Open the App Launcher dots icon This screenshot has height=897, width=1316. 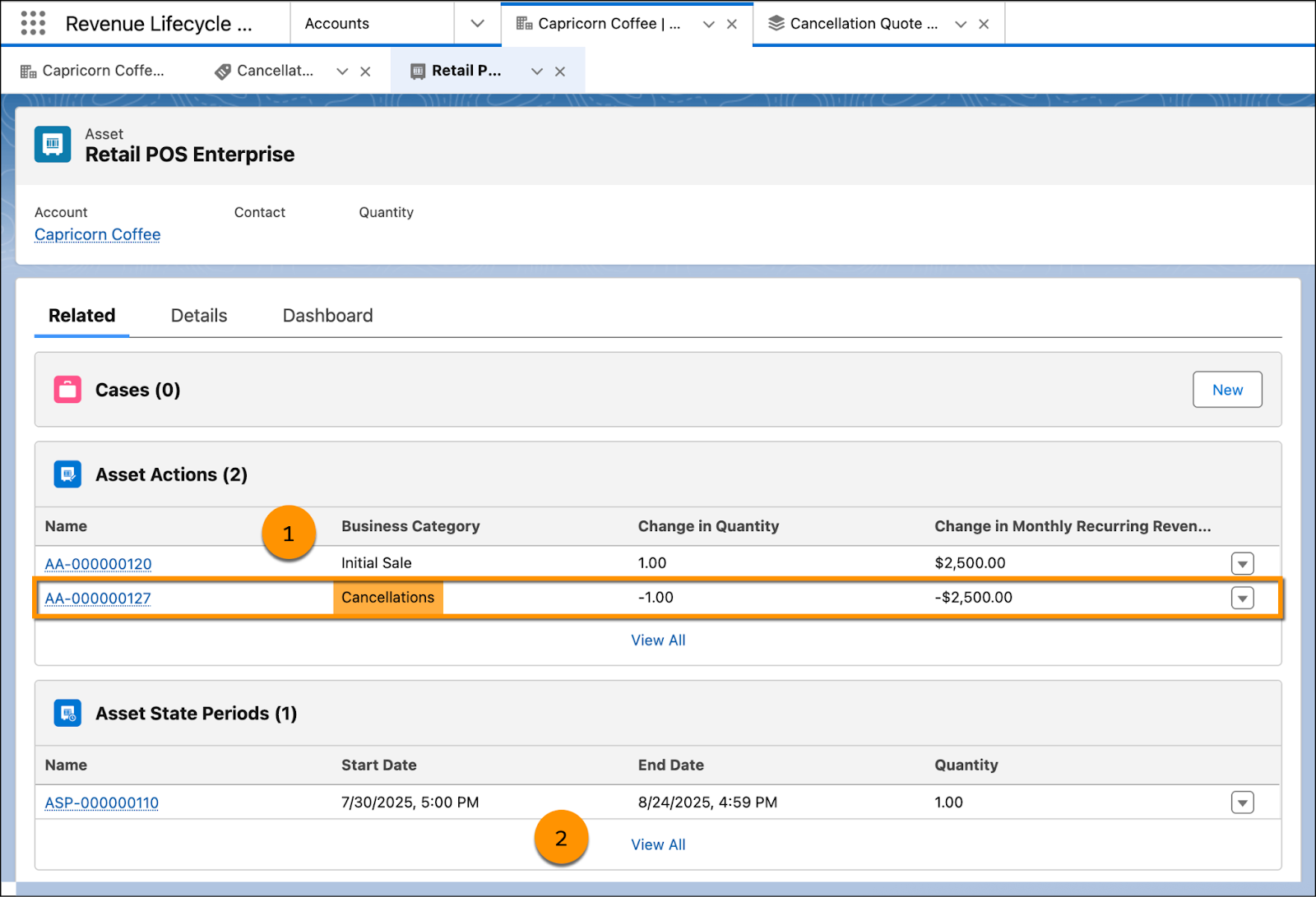tap(33, 23)
